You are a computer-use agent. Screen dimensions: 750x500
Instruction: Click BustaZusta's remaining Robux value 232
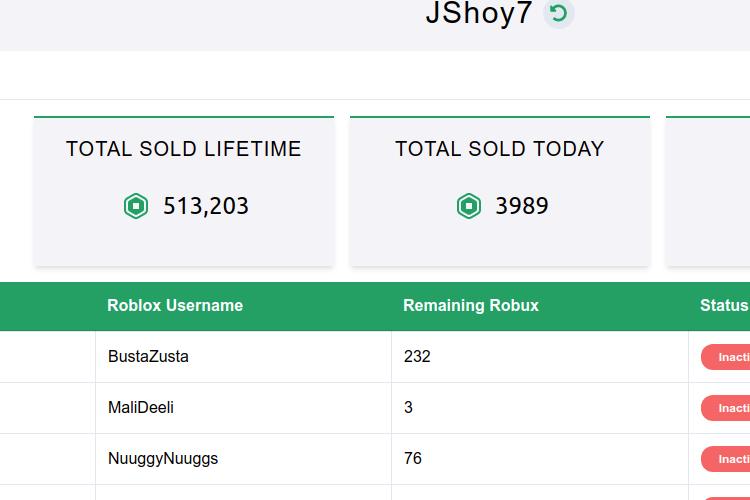pyautogui.click(x=417, y=356)
